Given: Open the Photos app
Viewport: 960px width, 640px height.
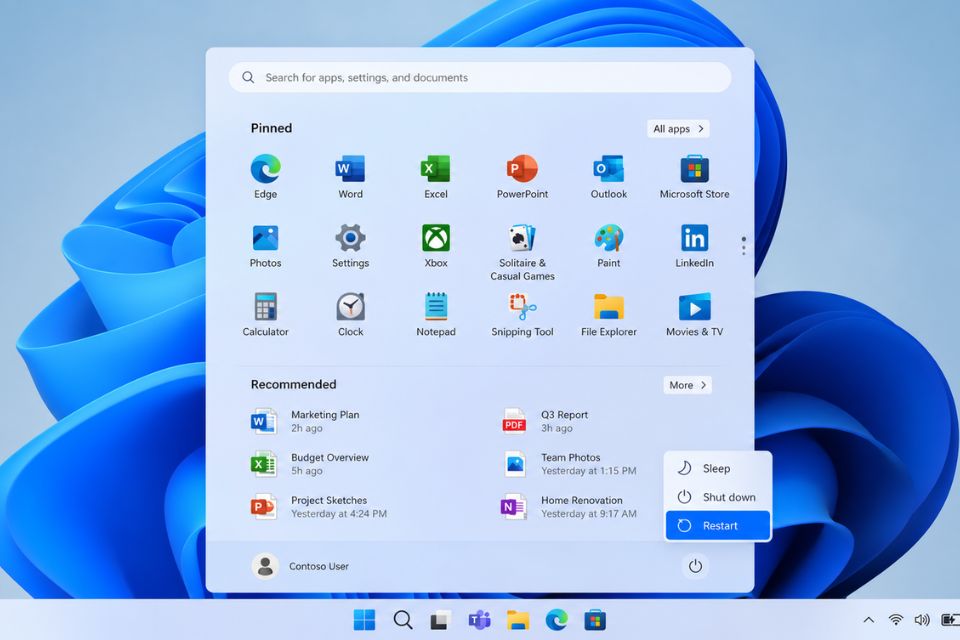Looking at the screenshot, I should coord(265,246).
